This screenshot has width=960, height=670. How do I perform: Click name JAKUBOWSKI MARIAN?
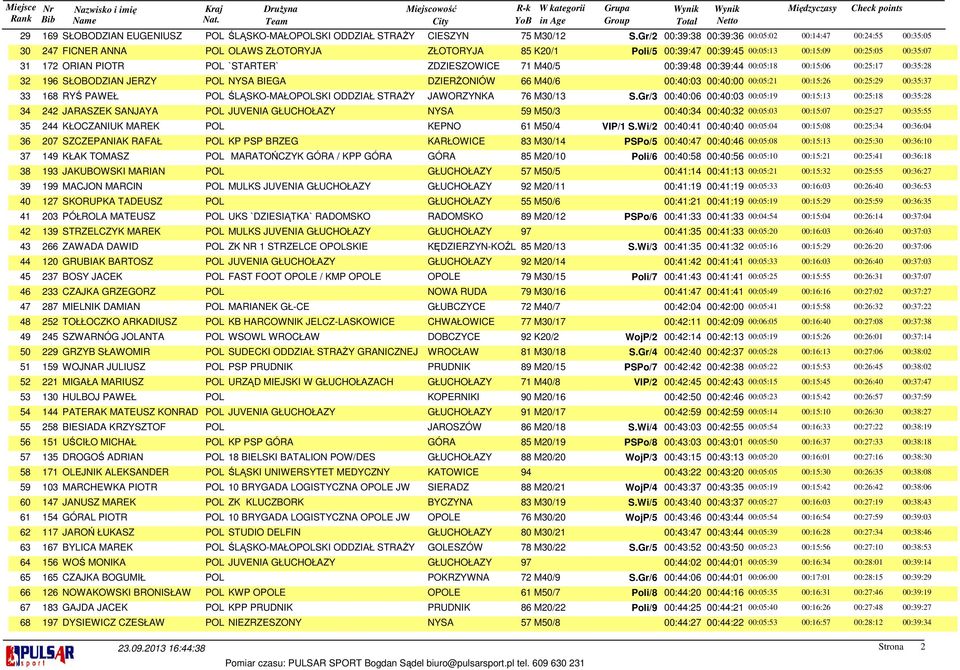coord(114,171)
